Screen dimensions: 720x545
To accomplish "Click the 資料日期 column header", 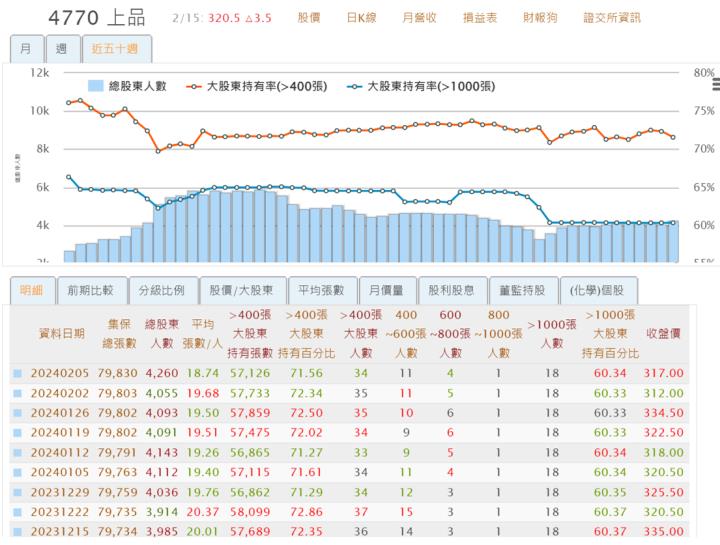I will pyautogui.click(x=62, y=334).
